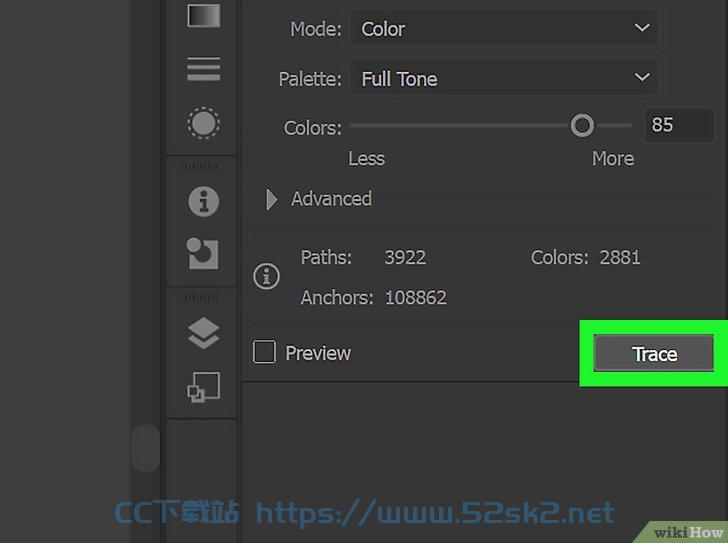Click the Colors value field showing 85

coord(679,125)
